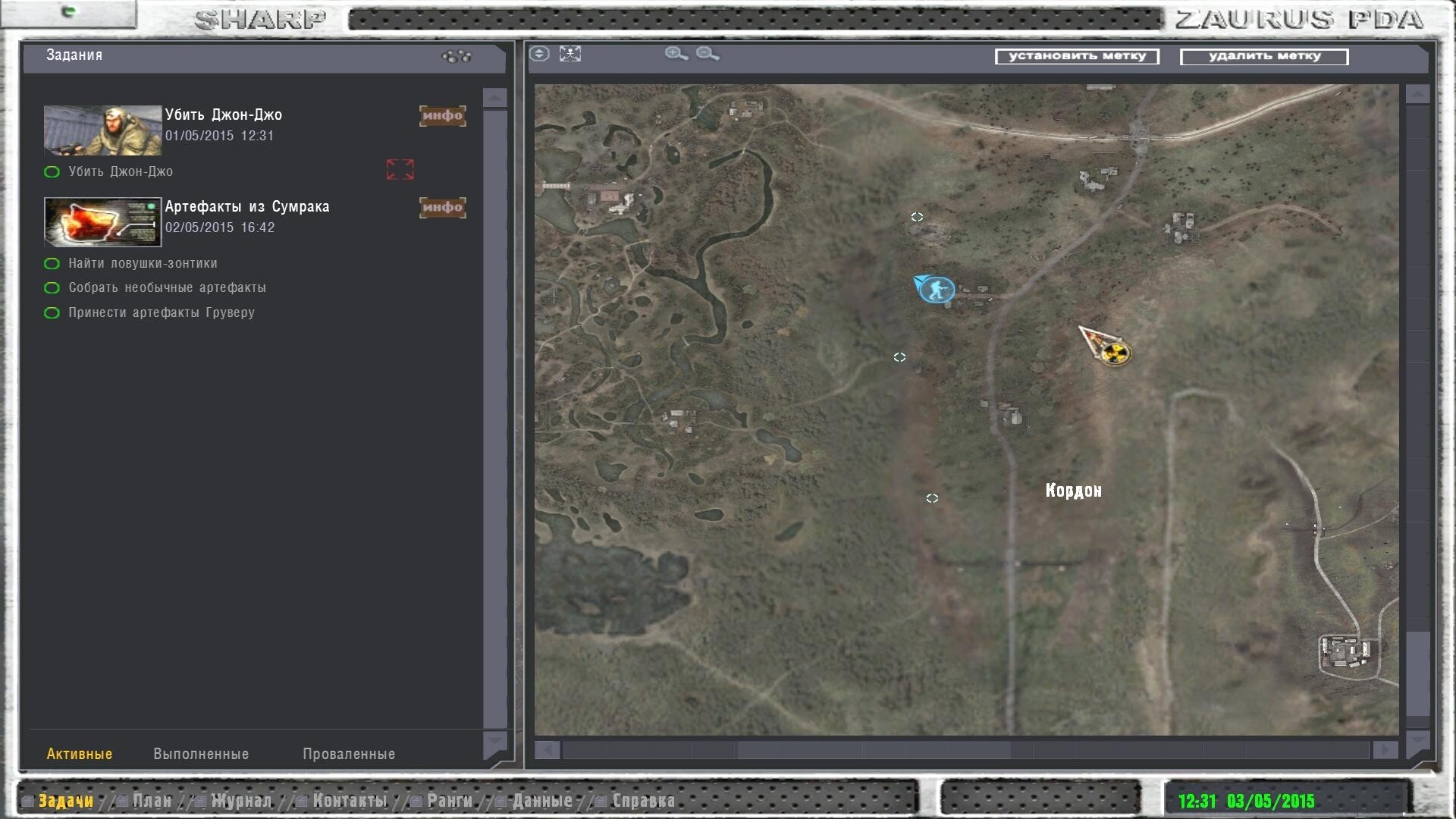
Task: Toggle the Найти ловушки-зонтики objective circle
Action: 52,264
